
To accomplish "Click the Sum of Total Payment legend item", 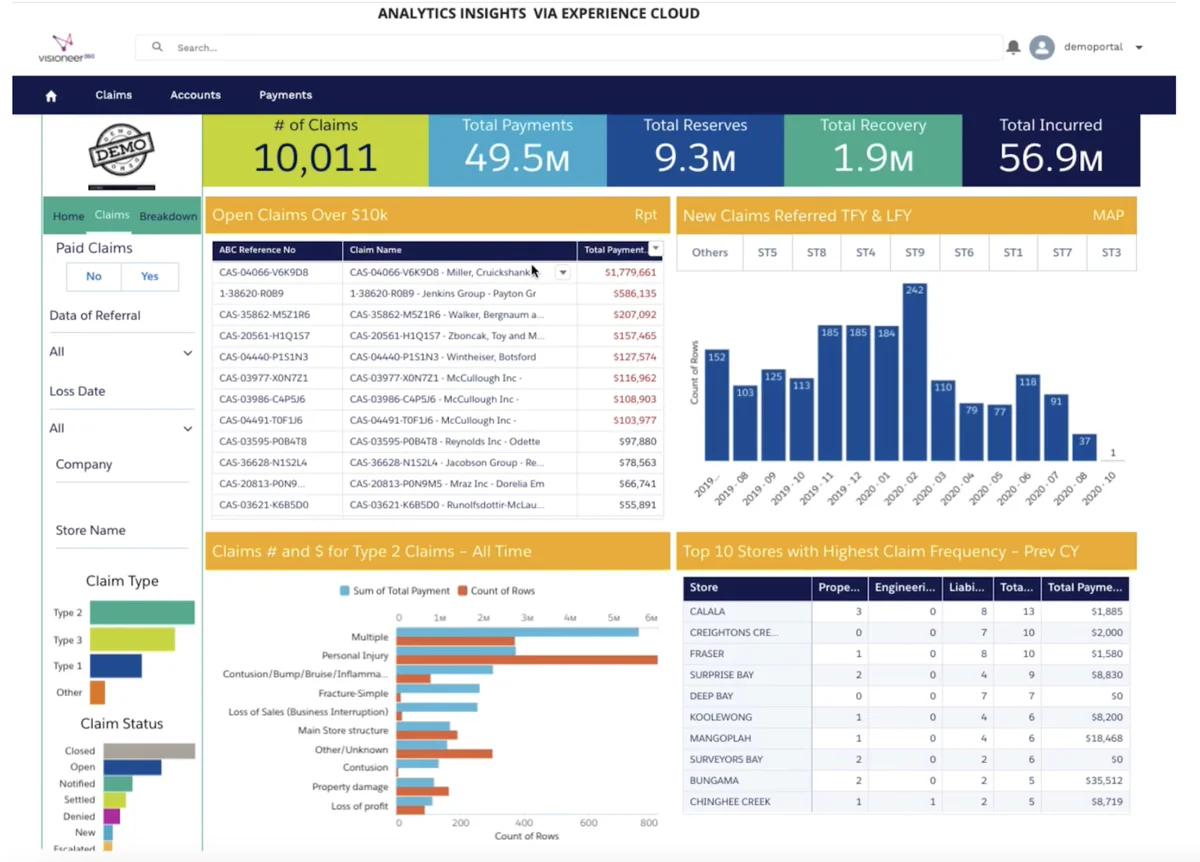I will tap(395, 591).
